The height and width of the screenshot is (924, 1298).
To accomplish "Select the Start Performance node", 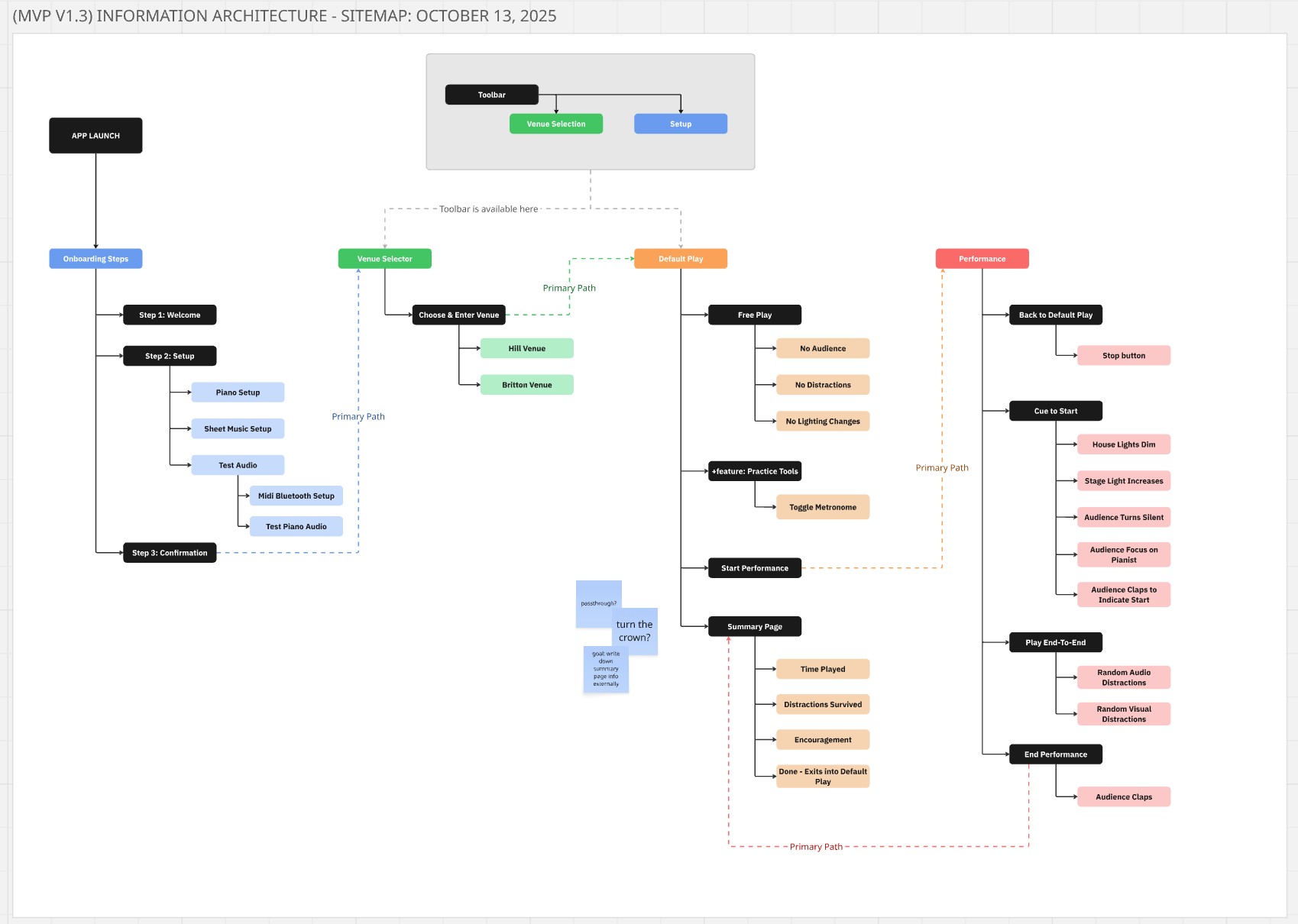I will [x=755, y=568].
